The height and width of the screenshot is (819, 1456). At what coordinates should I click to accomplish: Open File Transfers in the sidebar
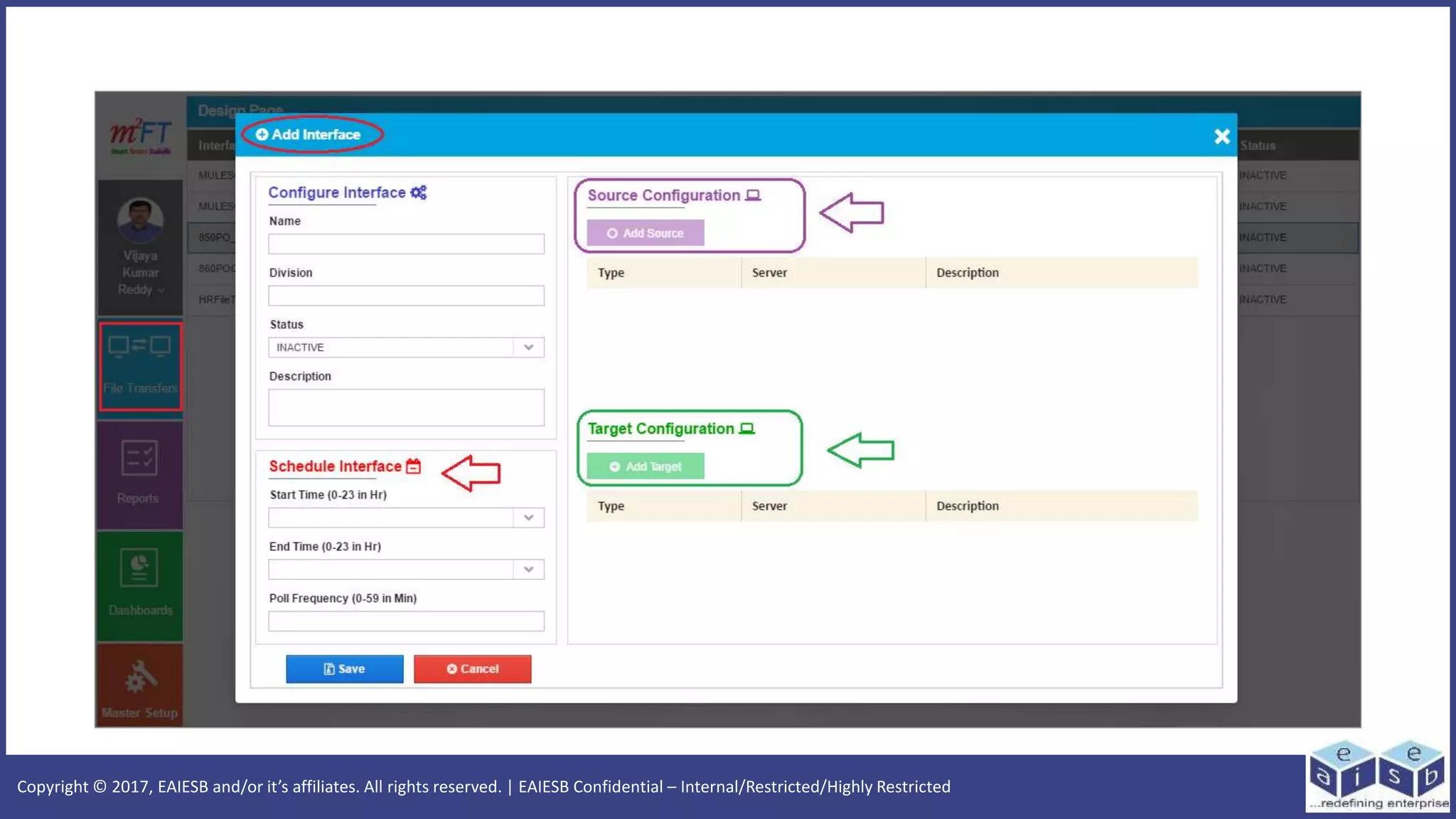(x=140, y=367)
